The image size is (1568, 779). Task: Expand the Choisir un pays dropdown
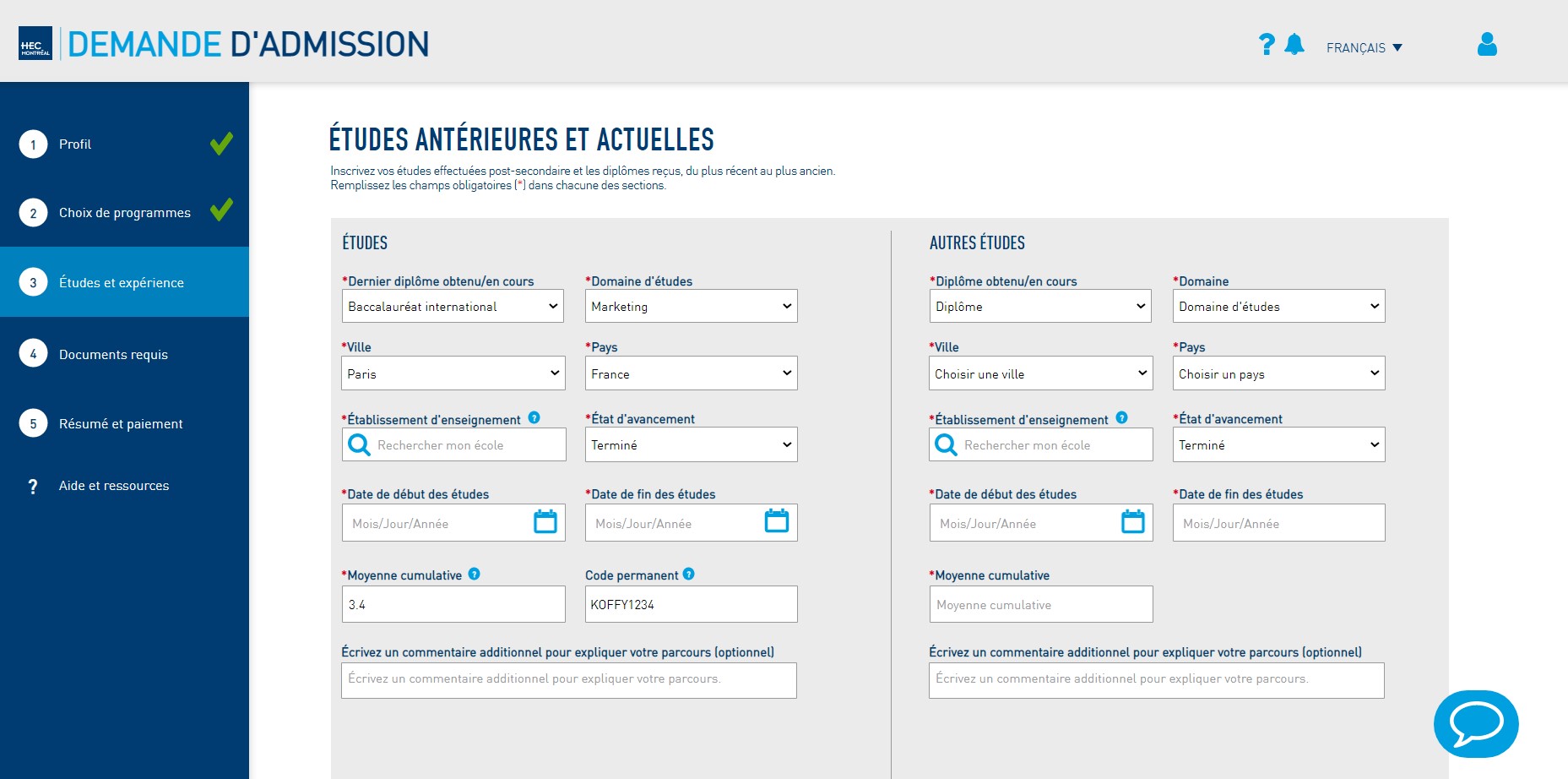pos(1278,373)
